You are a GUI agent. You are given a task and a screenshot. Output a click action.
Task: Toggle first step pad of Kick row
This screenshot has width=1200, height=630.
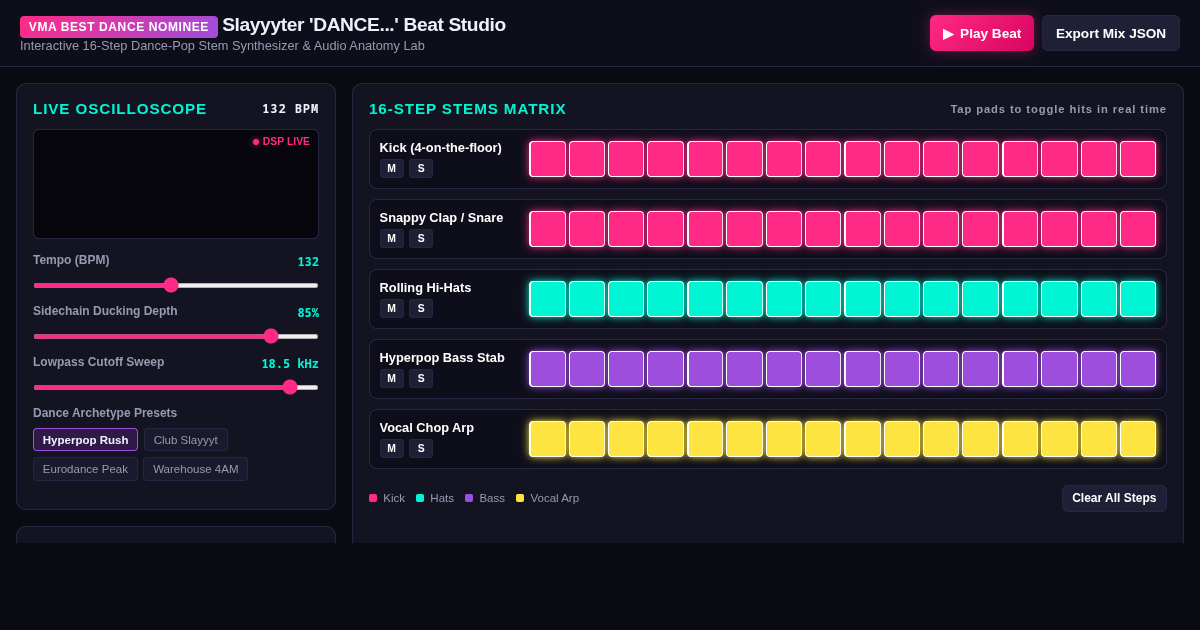pos(548,159)
